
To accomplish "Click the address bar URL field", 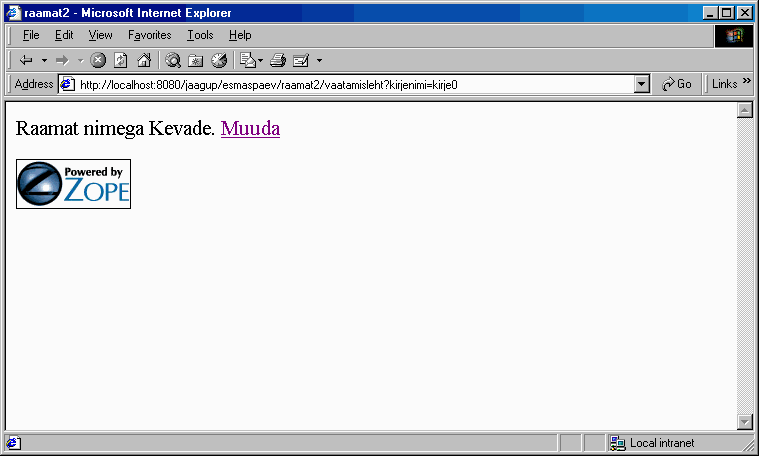I will pos(356,85).
